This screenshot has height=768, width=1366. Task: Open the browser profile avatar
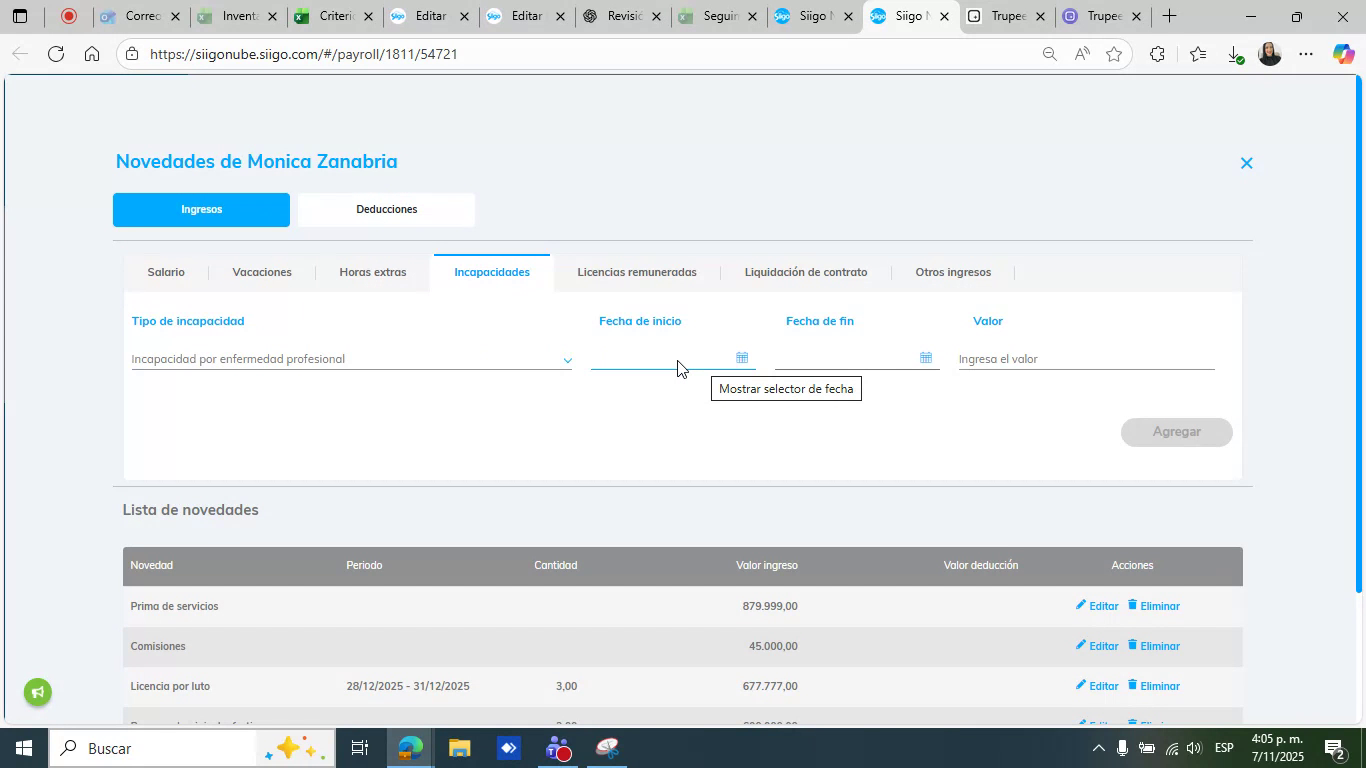pyautogui.click(x=1270, y=54)
